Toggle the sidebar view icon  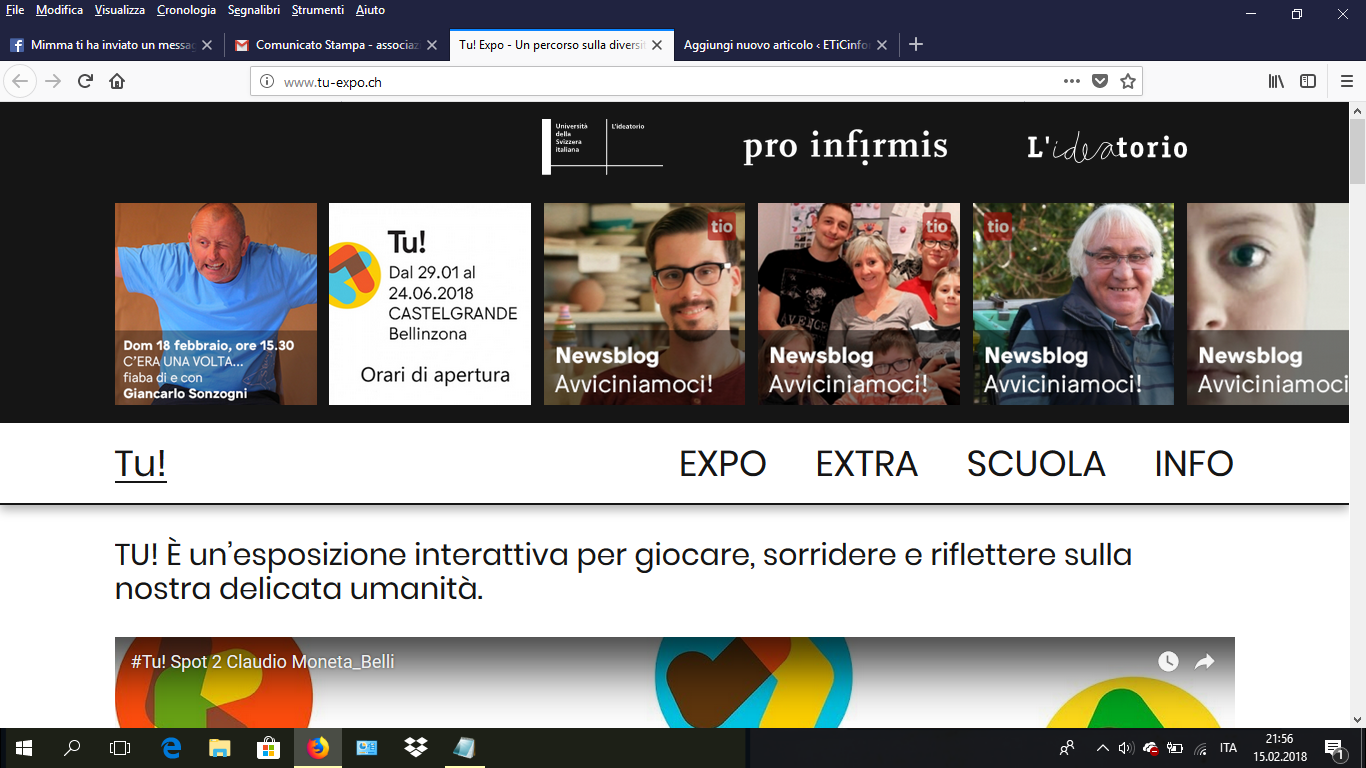(x=1308, y=82)
